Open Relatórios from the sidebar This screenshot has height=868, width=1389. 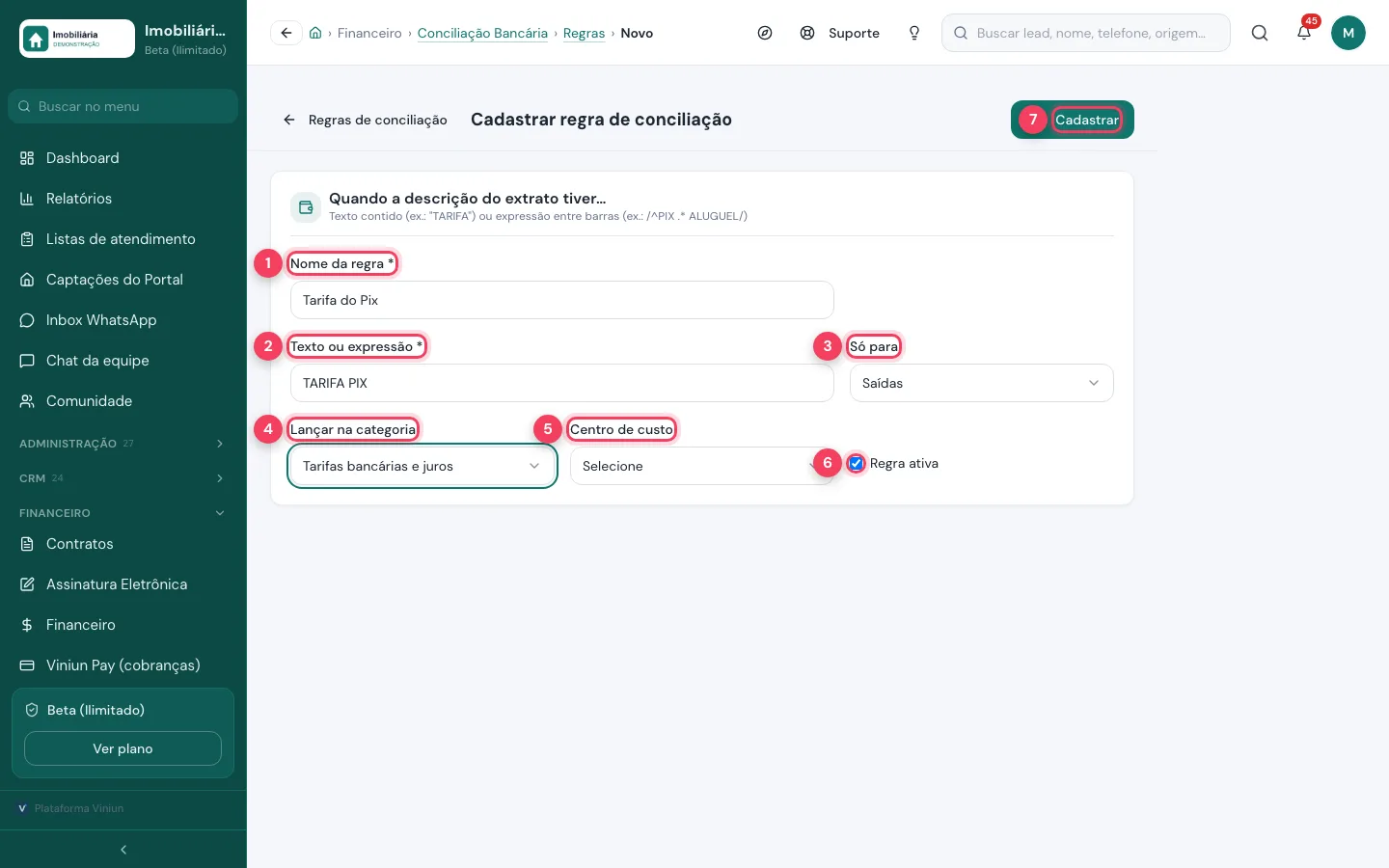(123, 199)
